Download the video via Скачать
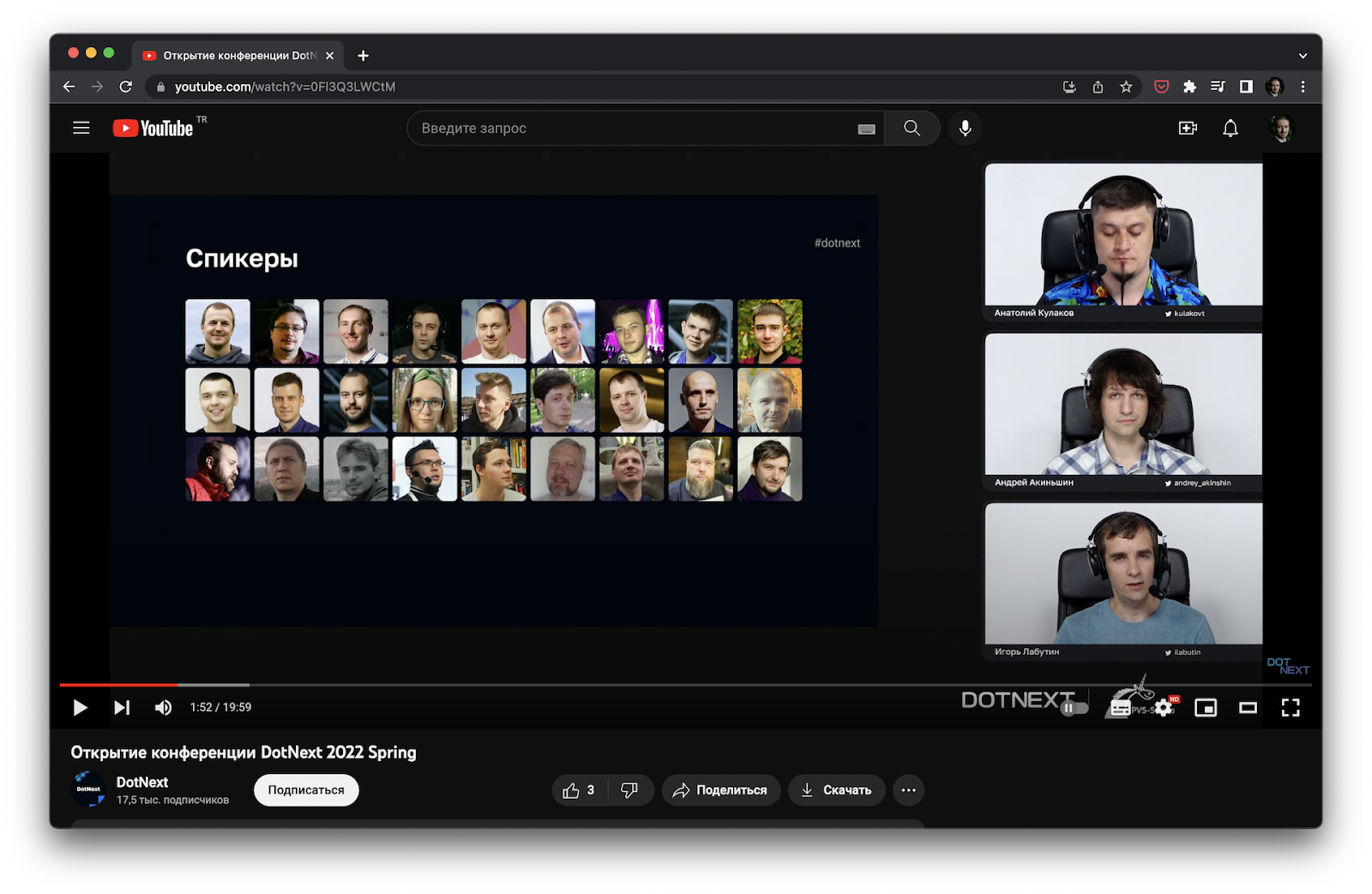This screenshot has width=1372, height=894. coord(836,790)
